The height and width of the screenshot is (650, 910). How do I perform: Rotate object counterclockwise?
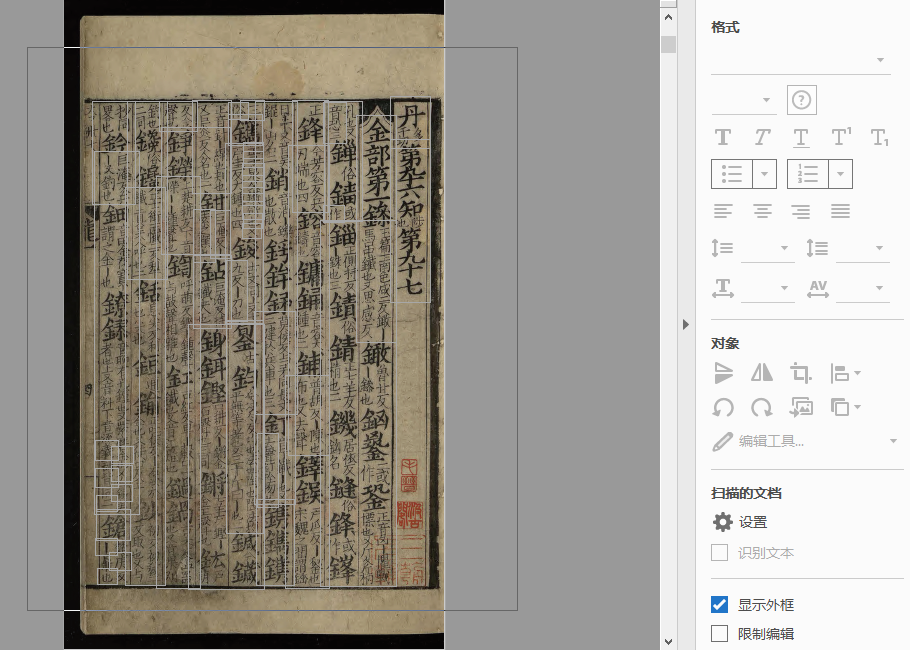click(723, 407)
